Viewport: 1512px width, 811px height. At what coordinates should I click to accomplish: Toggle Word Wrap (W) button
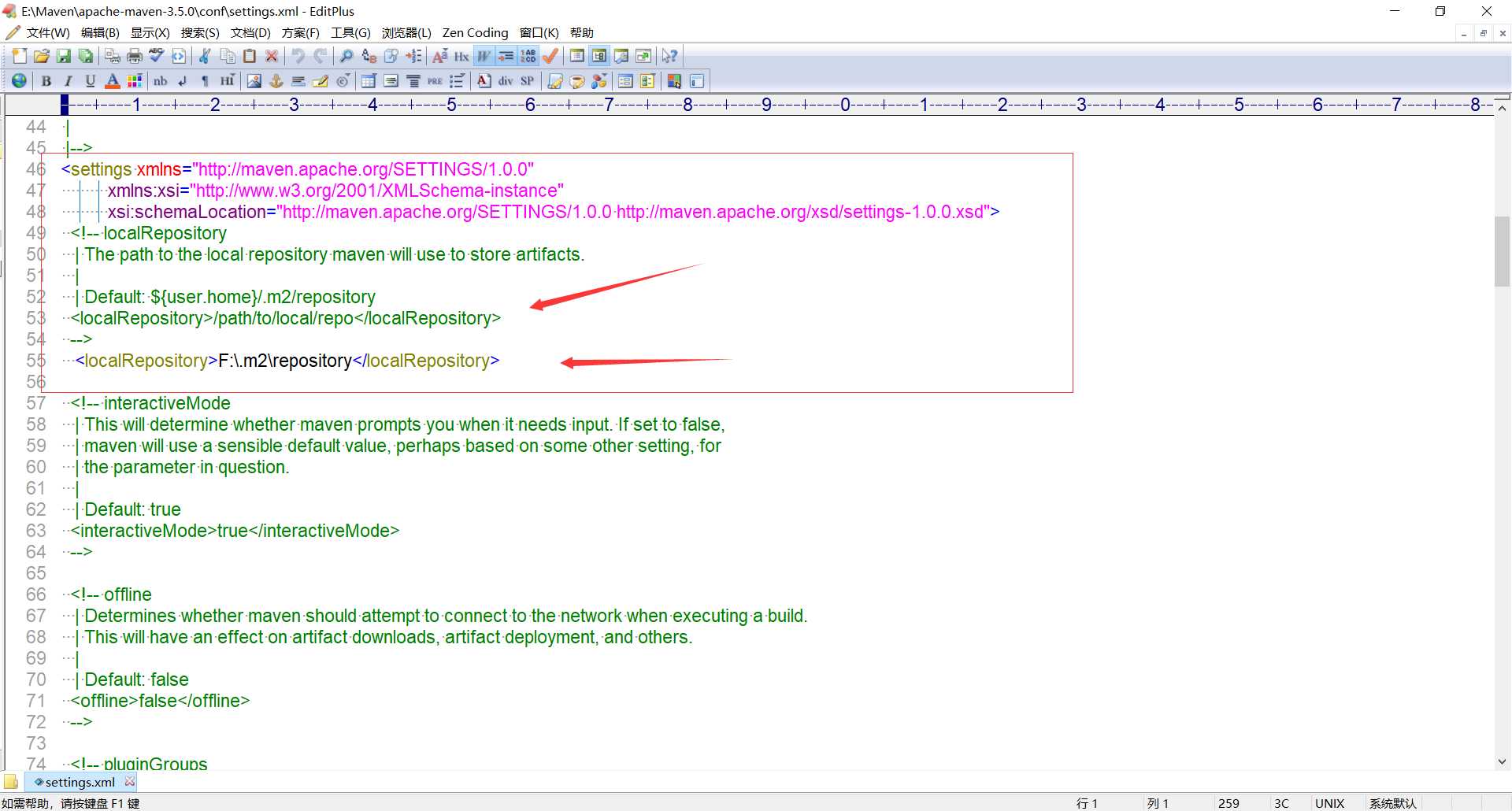[x=484, y=56]
